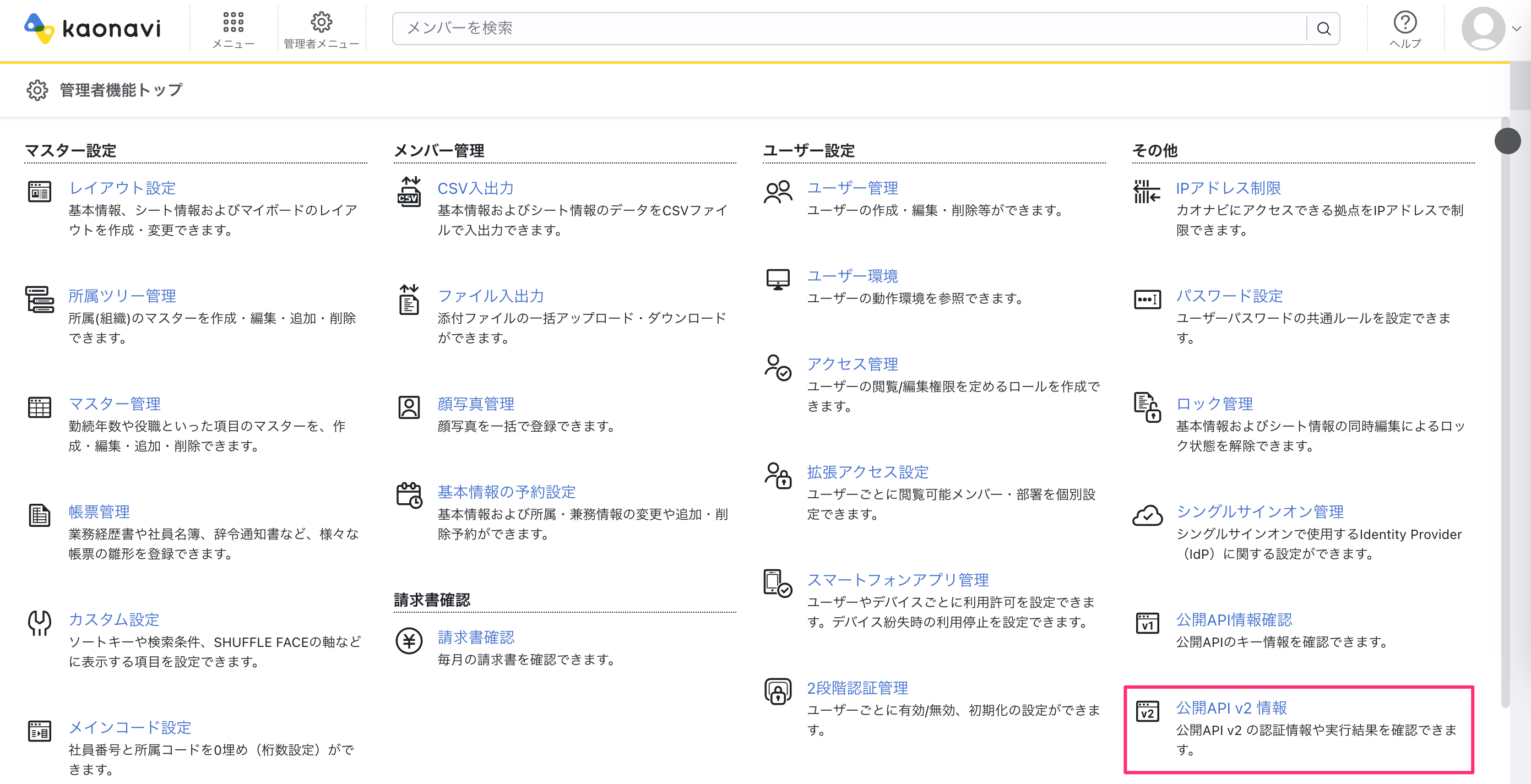The image size is (1531, 784).
Task: Open the ヘルプ help icon
Action: tap(1405, 29)
